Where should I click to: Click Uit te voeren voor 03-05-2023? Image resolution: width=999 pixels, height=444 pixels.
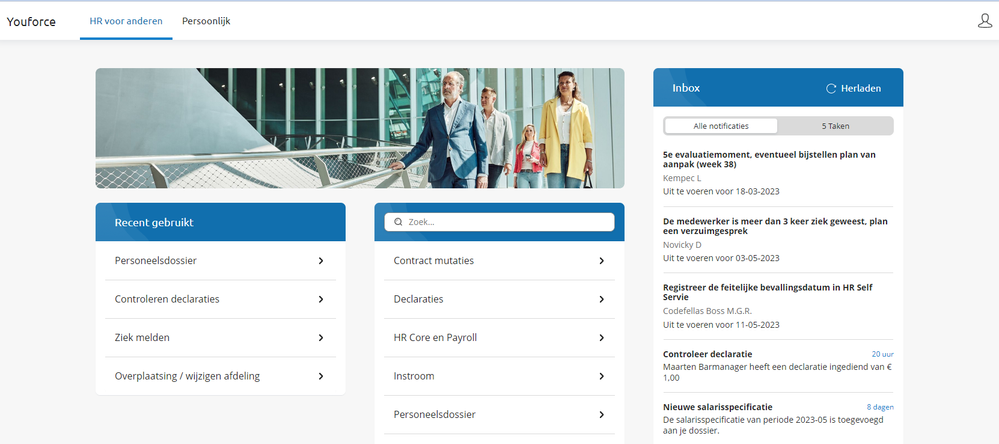(721, 258)
